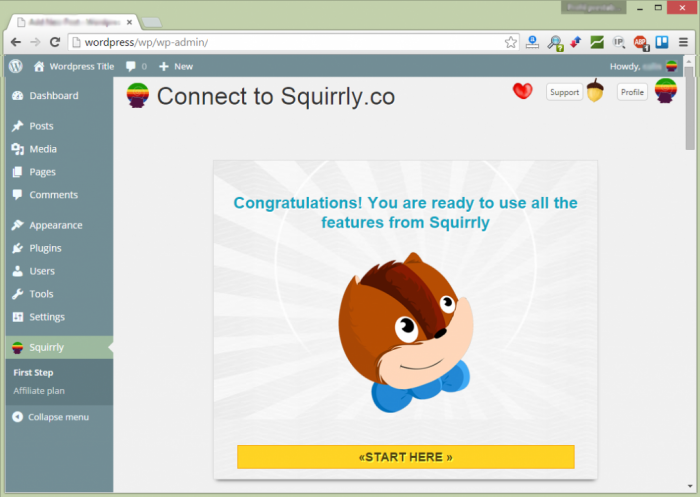Open the Users menu

click(59, 271)
